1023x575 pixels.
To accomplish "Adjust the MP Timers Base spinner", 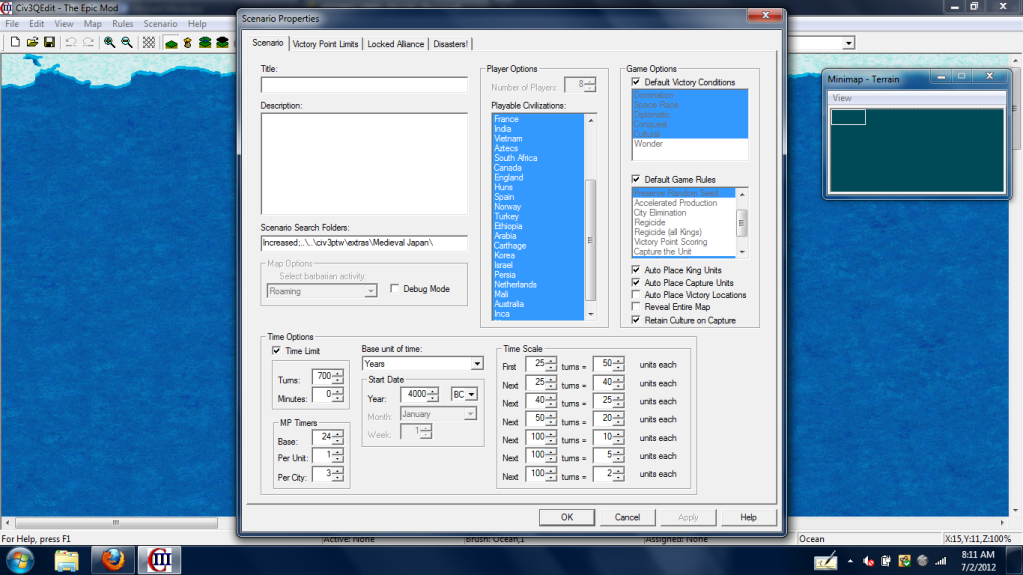I will [x=338, y=437].
